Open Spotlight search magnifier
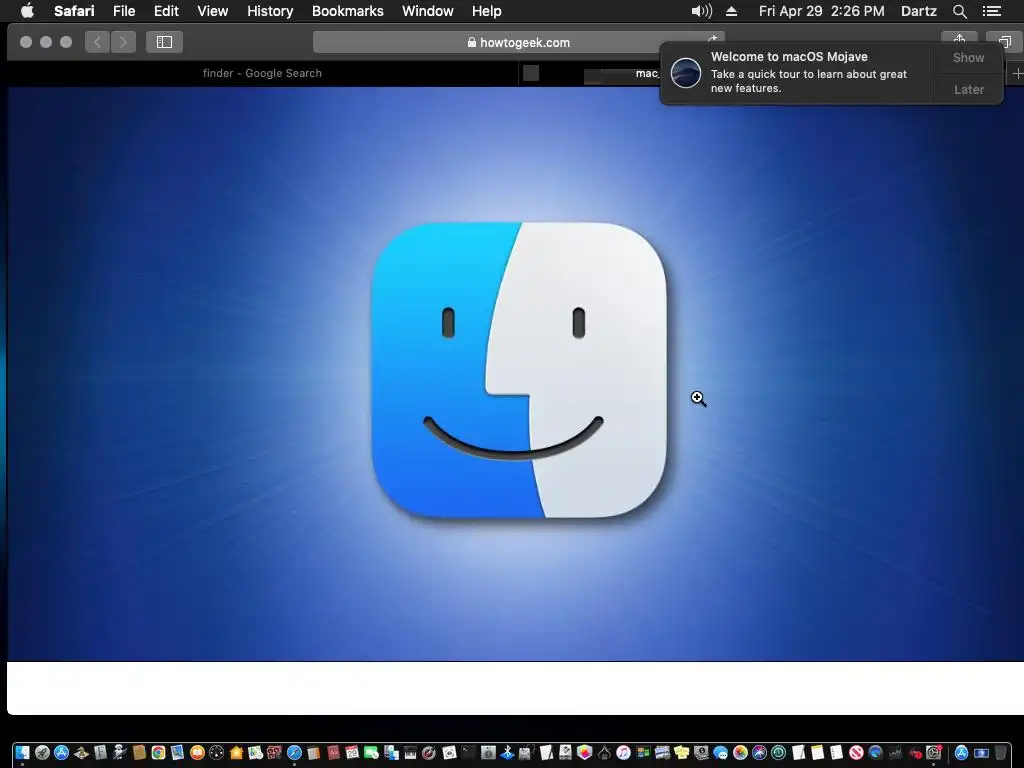This screenshot has width=1024, height=768. (959, 11)
